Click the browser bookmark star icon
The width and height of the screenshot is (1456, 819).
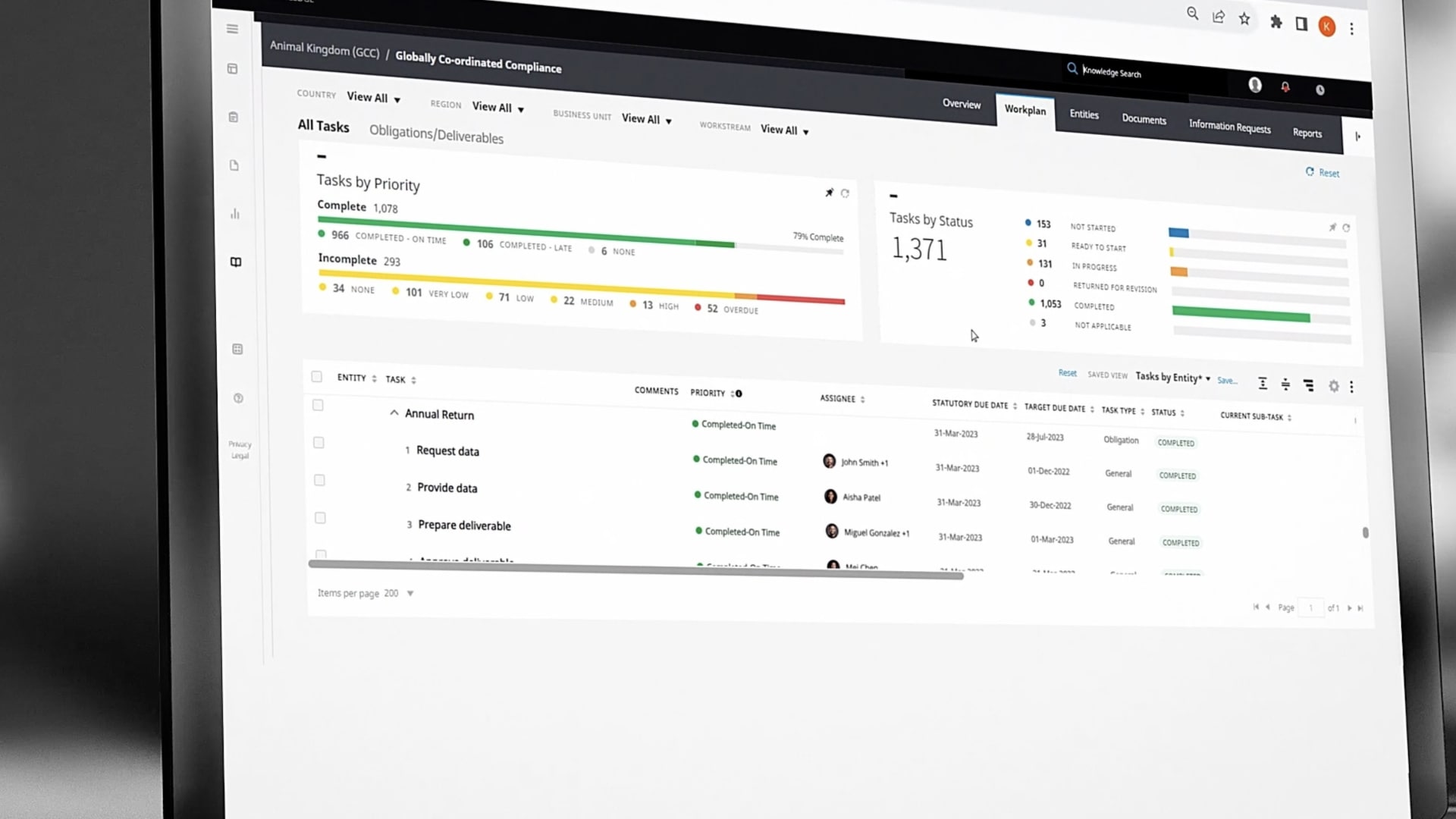coord(1244,20)
